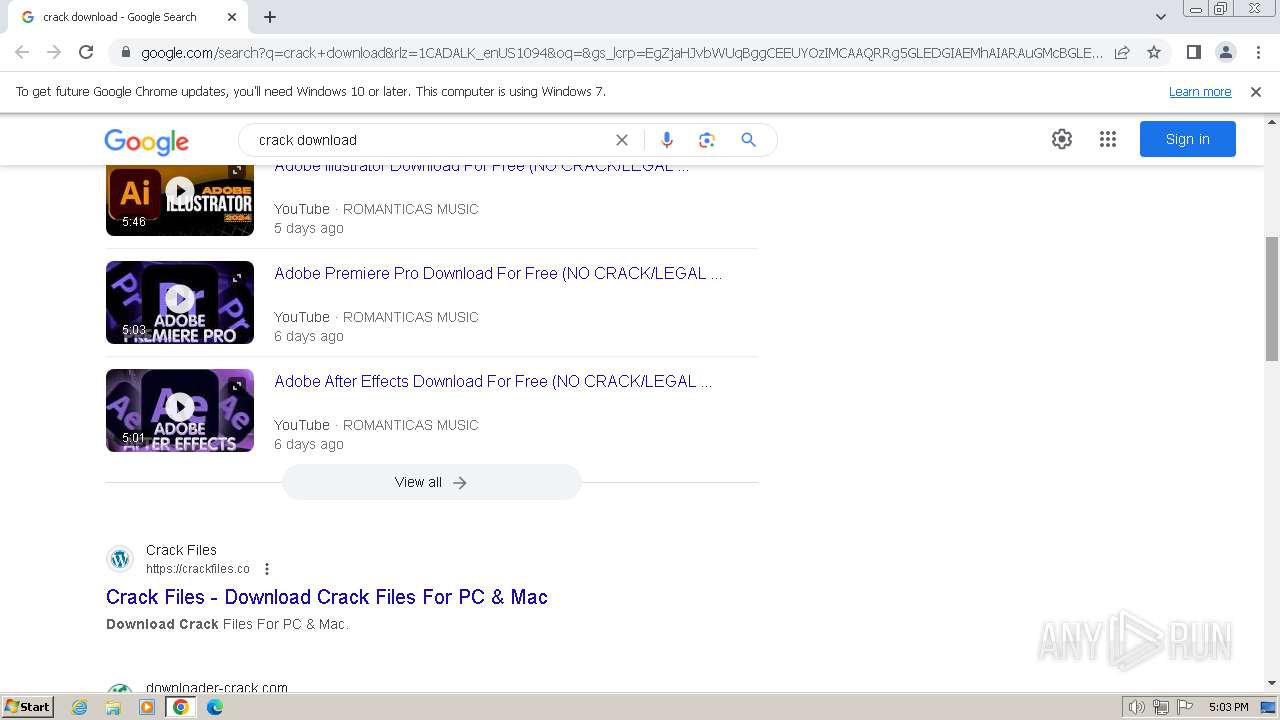Switch to Chrome in taskbar

pos(181,707)
